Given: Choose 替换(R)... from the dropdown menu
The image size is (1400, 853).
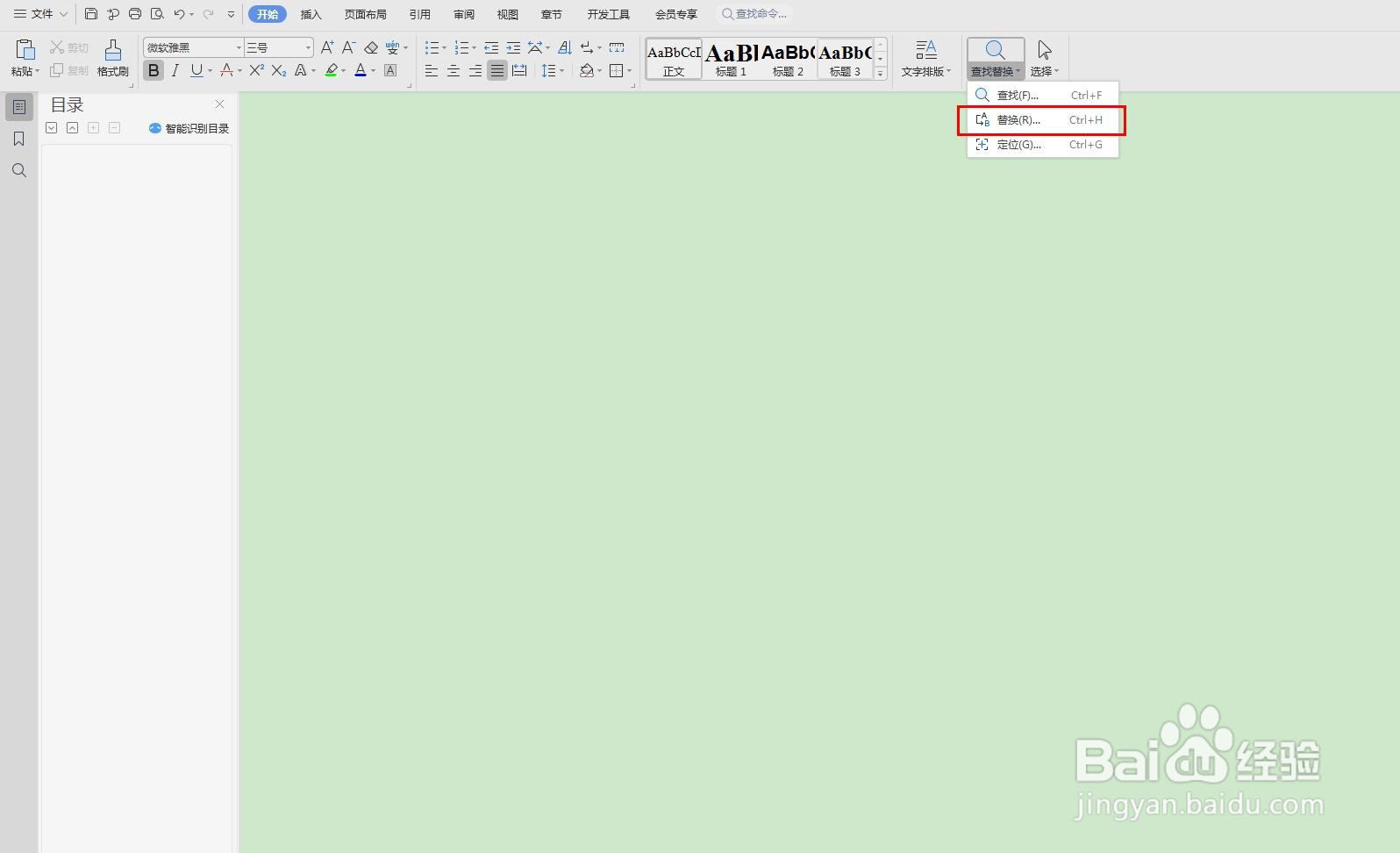Looking at the screenshot, I should click(1043, 119).
